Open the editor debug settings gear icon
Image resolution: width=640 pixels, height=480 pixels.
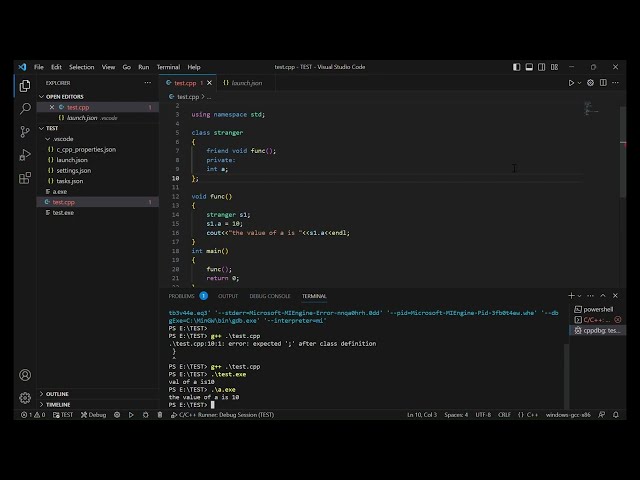pos(590,83)
